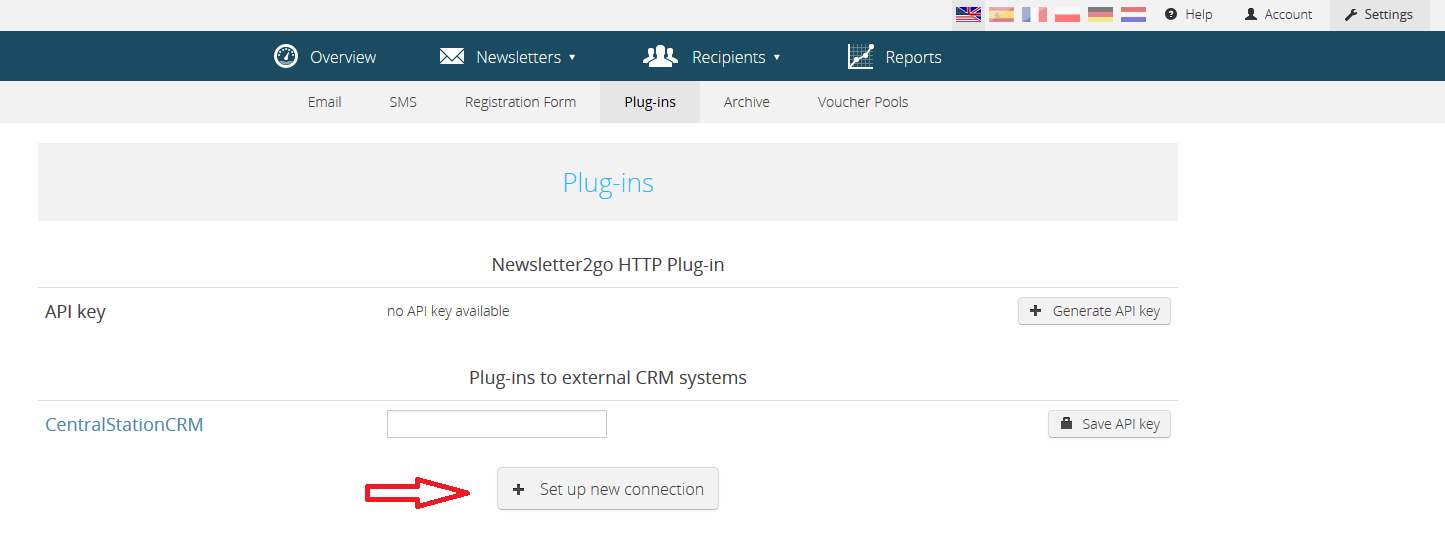Click the 'API key' row label
The image size is (1445, 552).
[x=75, y=312]
